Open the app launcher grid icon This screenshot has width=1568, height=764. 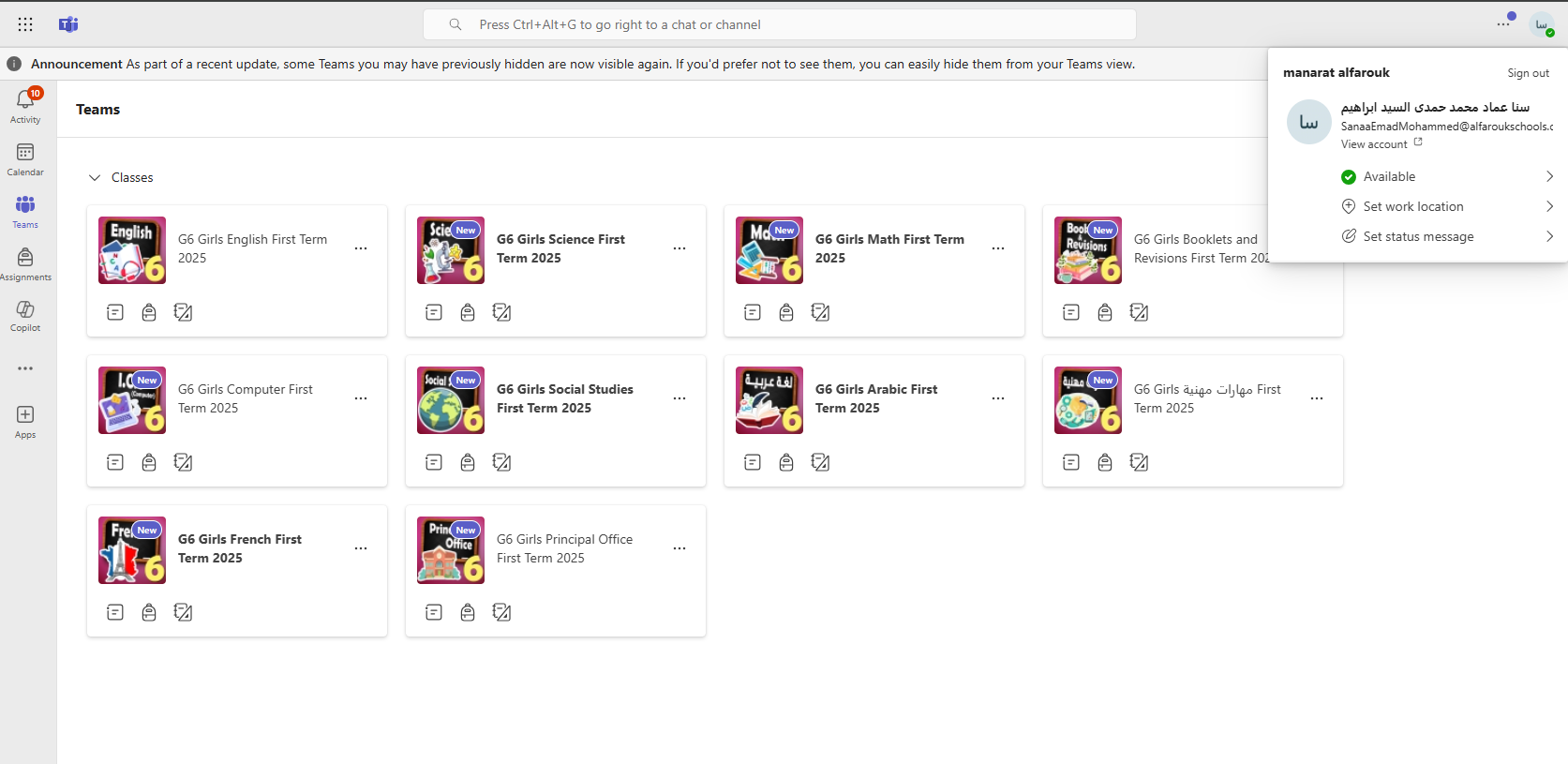coord(25,24)
